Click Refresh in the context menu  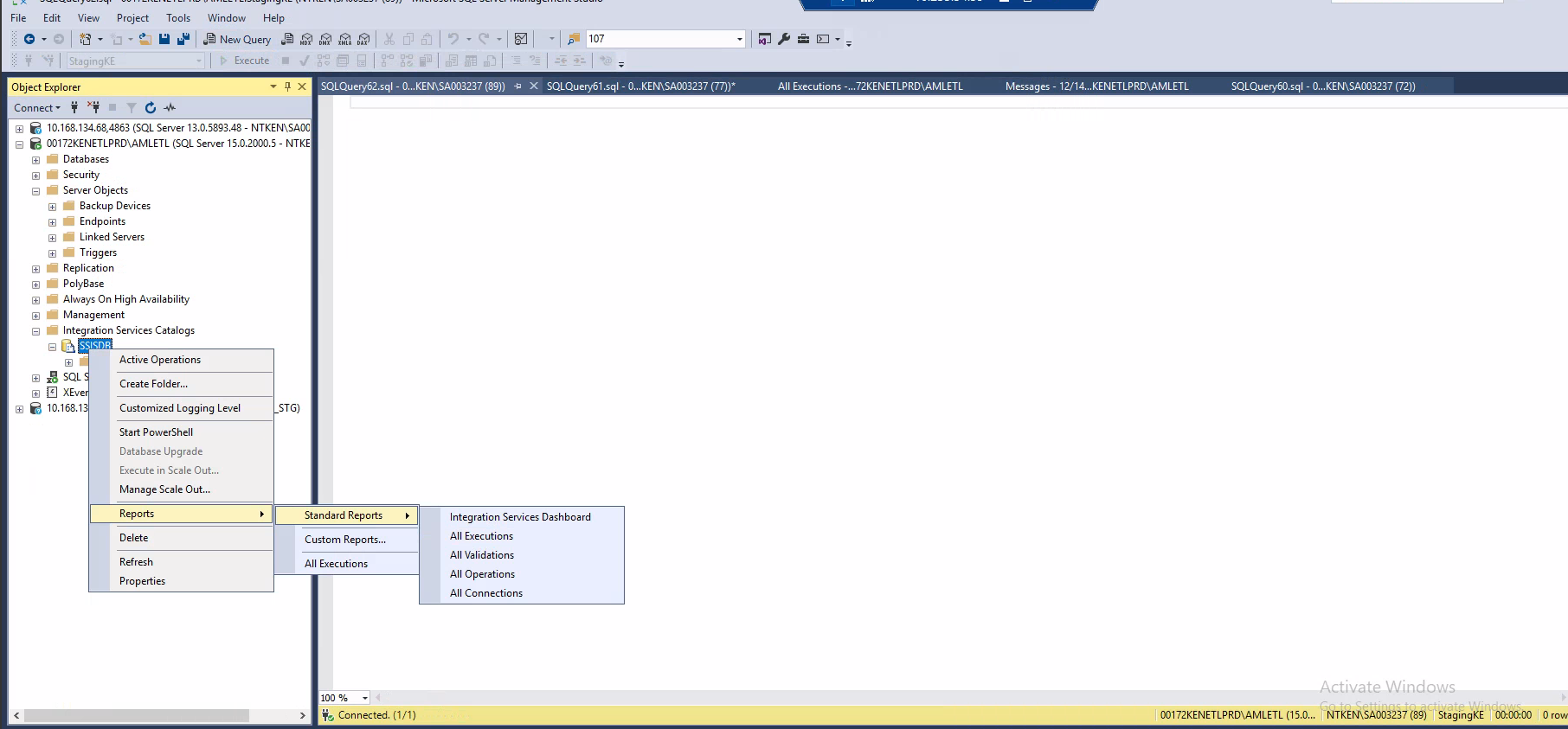tap(182, 562)
